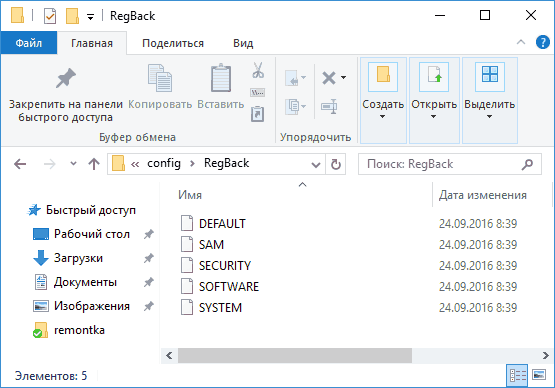Screen dimensions: 555x388
Task: Click the Rename icon in ribbon
Action: pos(329,107)
